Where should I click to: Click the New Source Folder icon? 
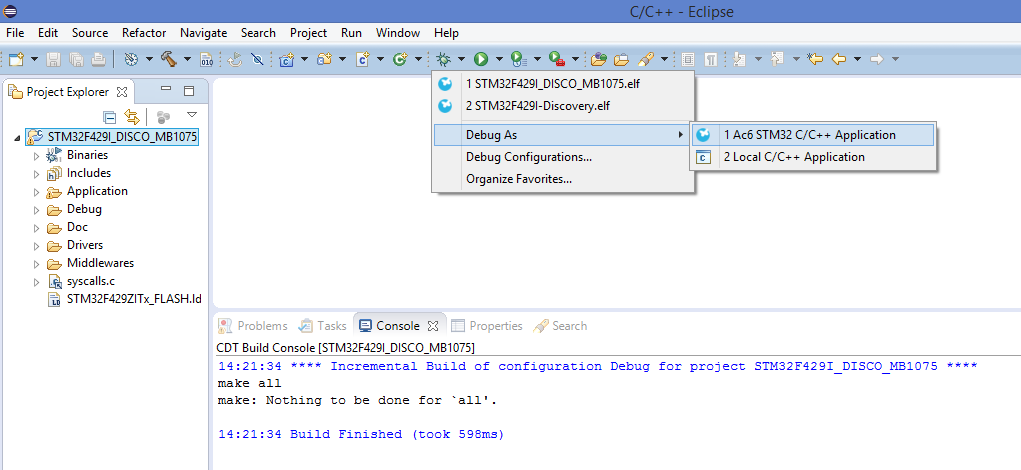324,59
